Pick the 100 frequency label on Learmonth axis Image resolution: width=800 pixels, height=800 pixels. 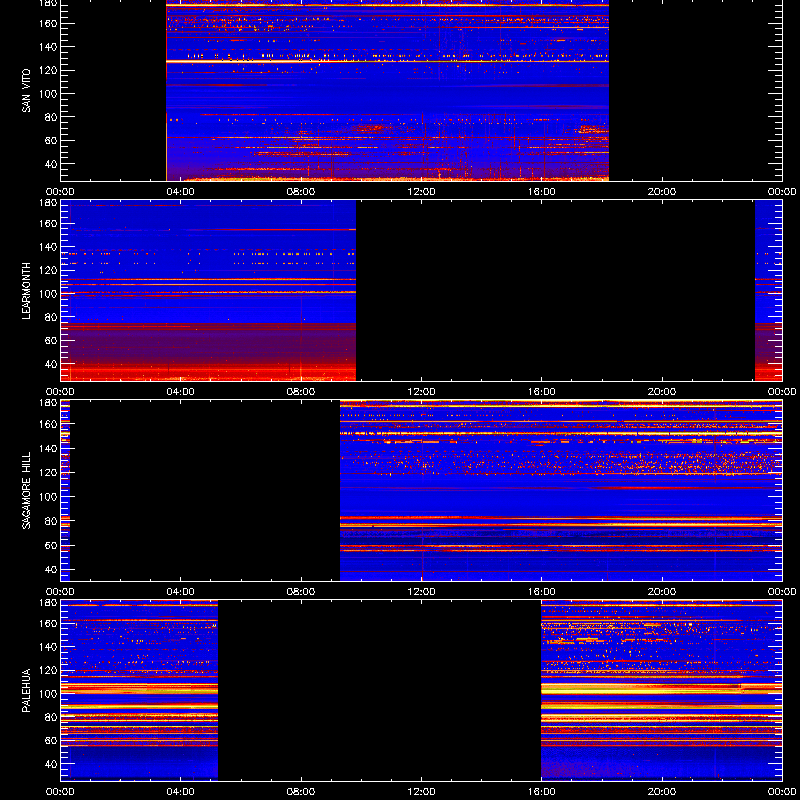coord(49,294)
